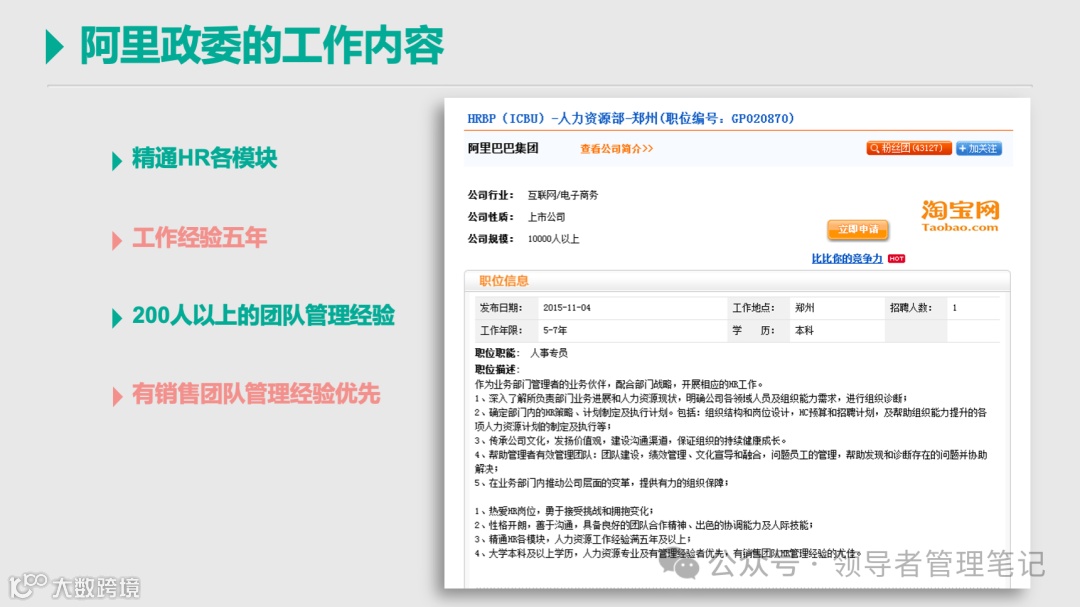Click the Taobao.com logo

pos(959,216)
